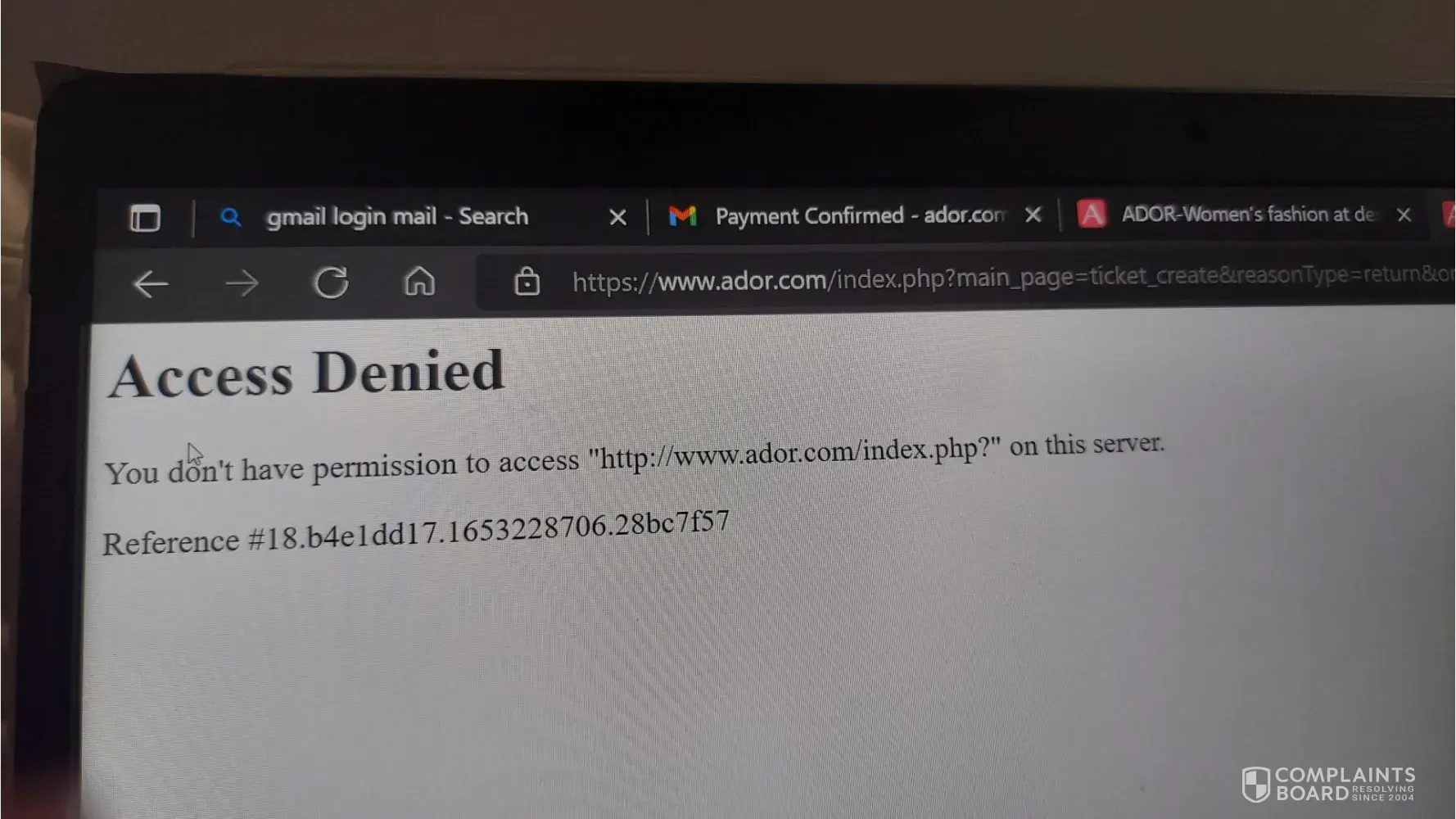Click the Complaints Board watermark logo
Image resolution: width=1456 pixels, height=819 pixels.
click(1328, 784)
